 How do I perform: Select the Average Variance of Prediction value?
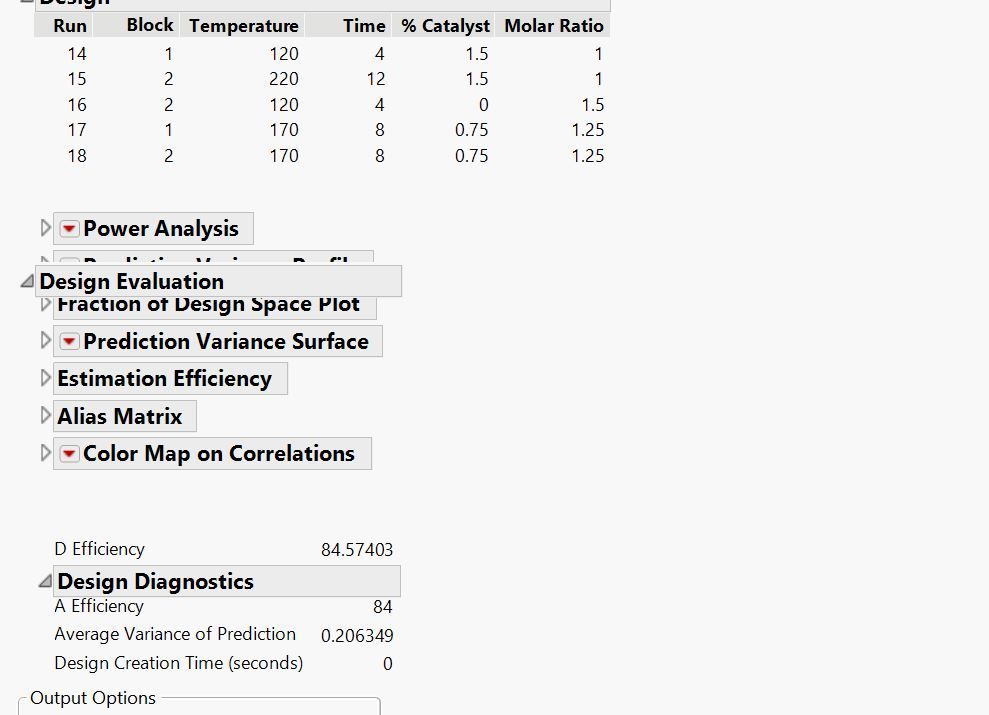[x=357, y=636]
